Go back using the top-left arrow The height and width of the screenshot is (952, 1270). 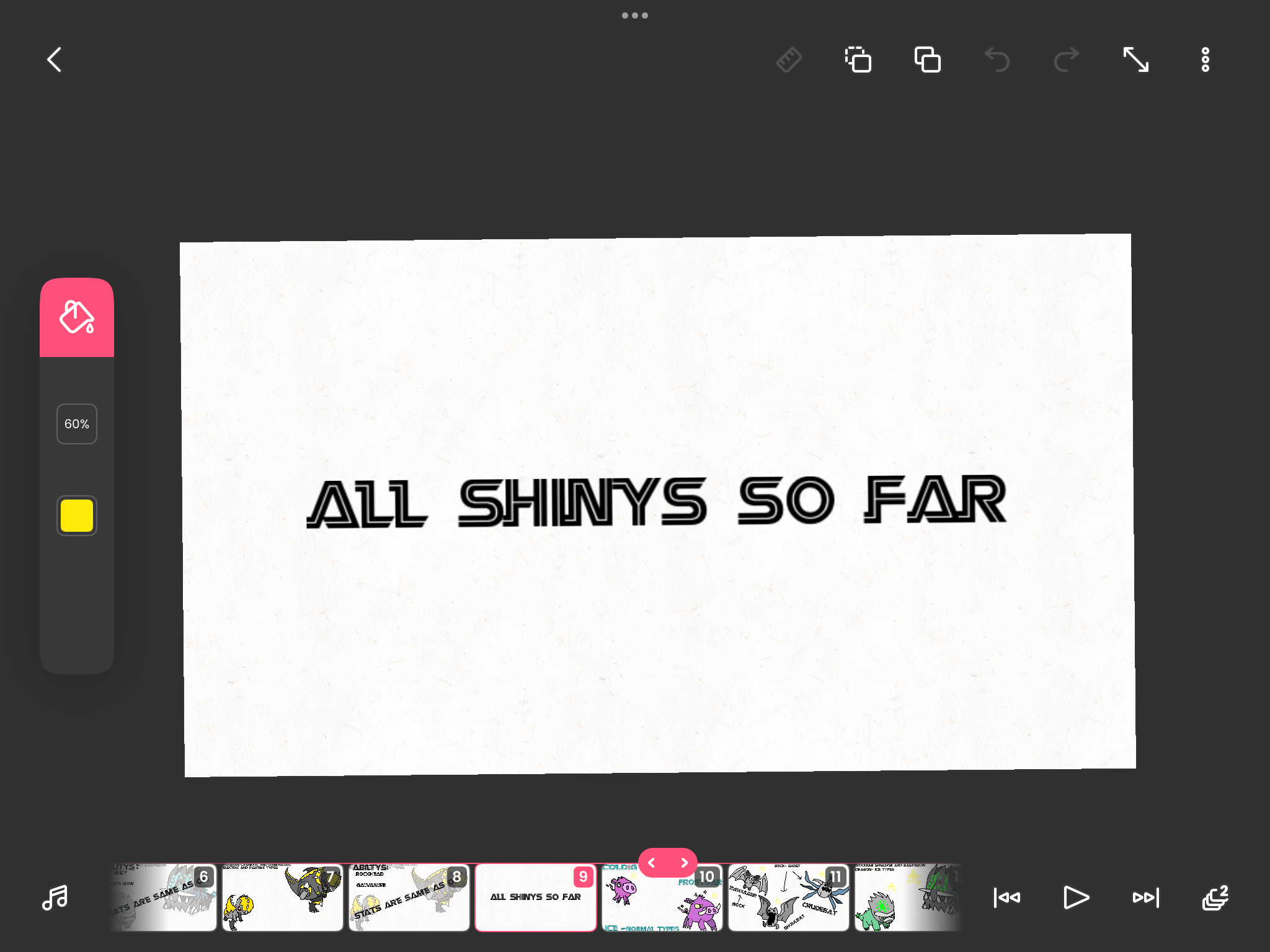55,59
